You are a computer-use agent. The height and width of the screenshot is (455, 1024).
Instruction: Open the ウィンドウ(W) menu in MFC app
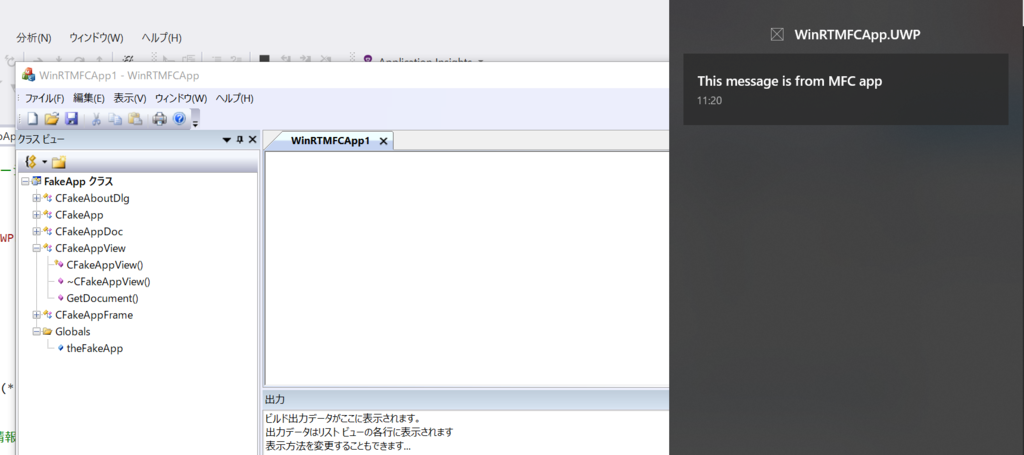coord(181,99)
